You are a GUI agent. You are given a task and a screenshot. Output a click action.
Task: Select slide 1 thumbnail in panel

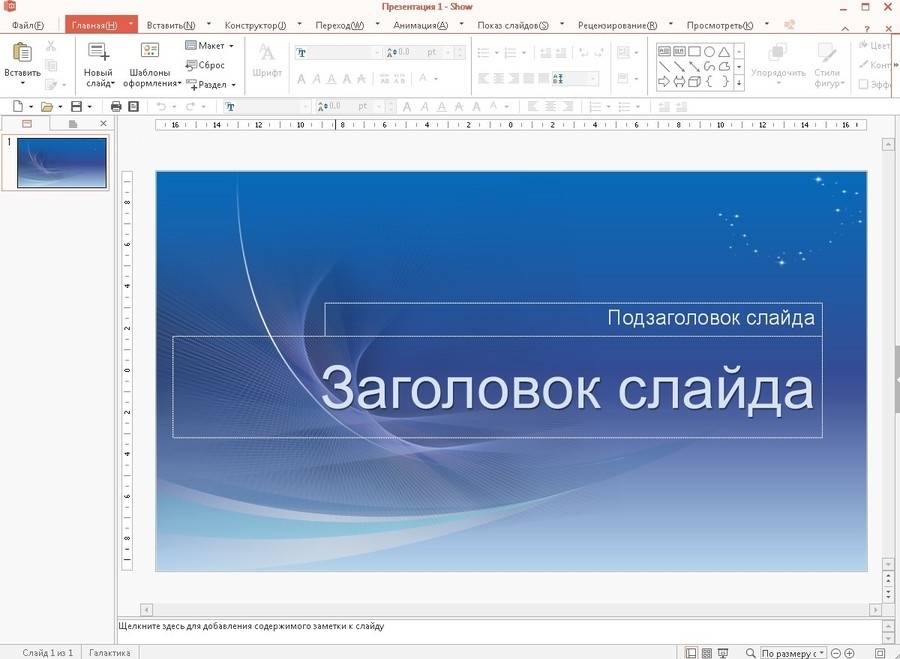click(x=61, y=162)
